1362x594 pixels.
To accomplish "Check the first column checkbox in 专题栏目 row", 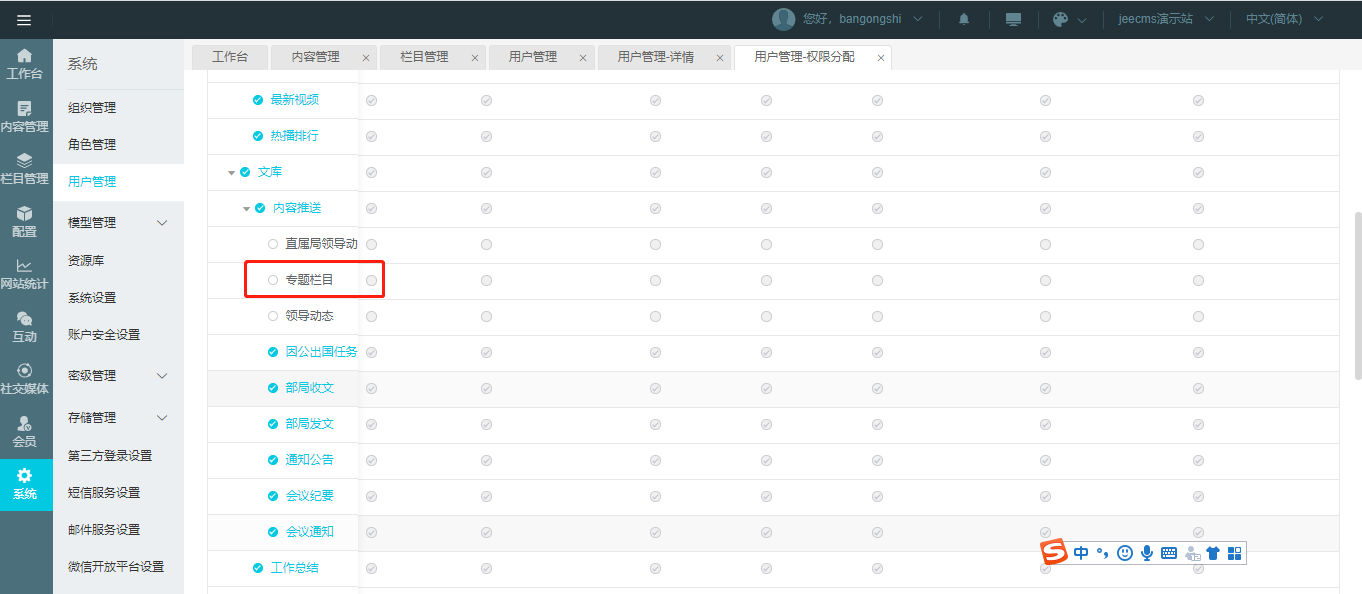I will point(371,280).
